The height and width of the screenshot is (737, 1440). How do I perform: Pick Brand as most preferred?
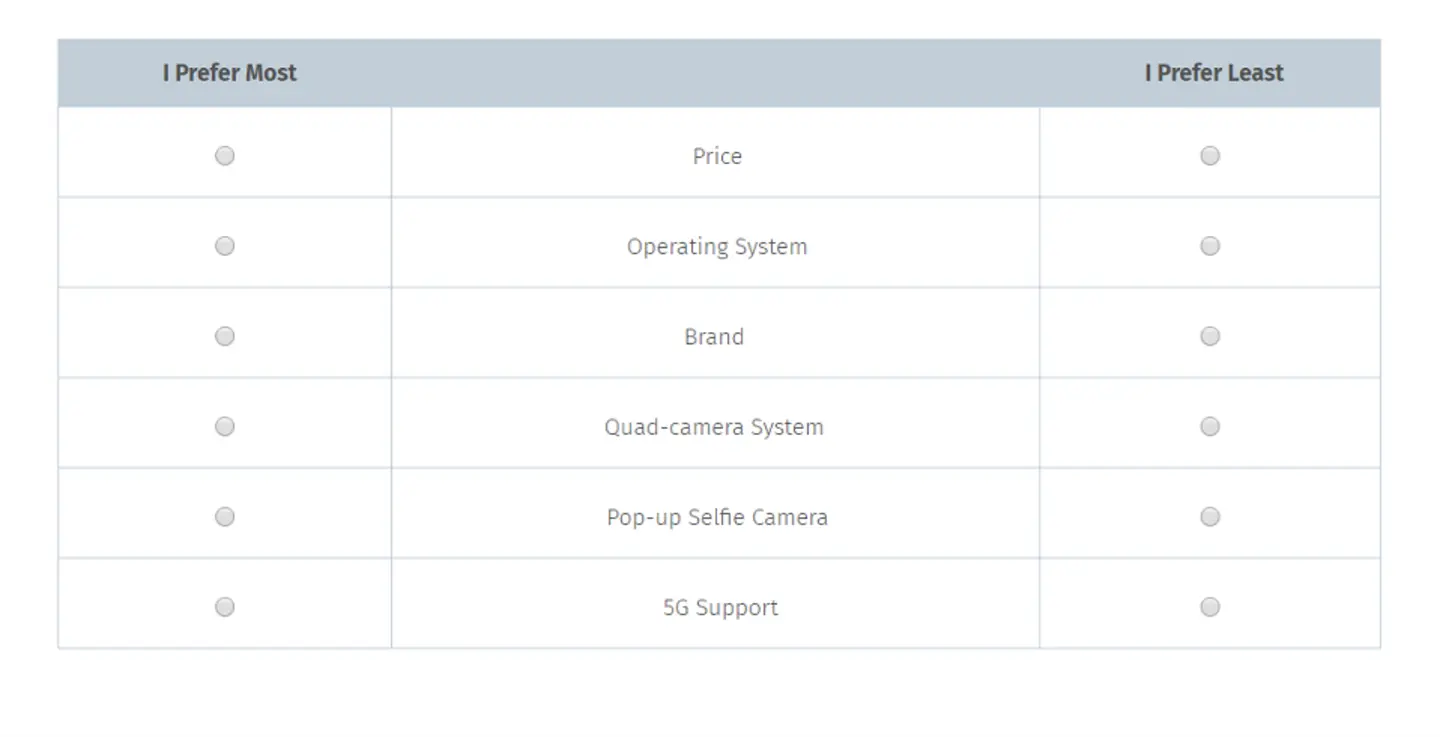(225, 336)
